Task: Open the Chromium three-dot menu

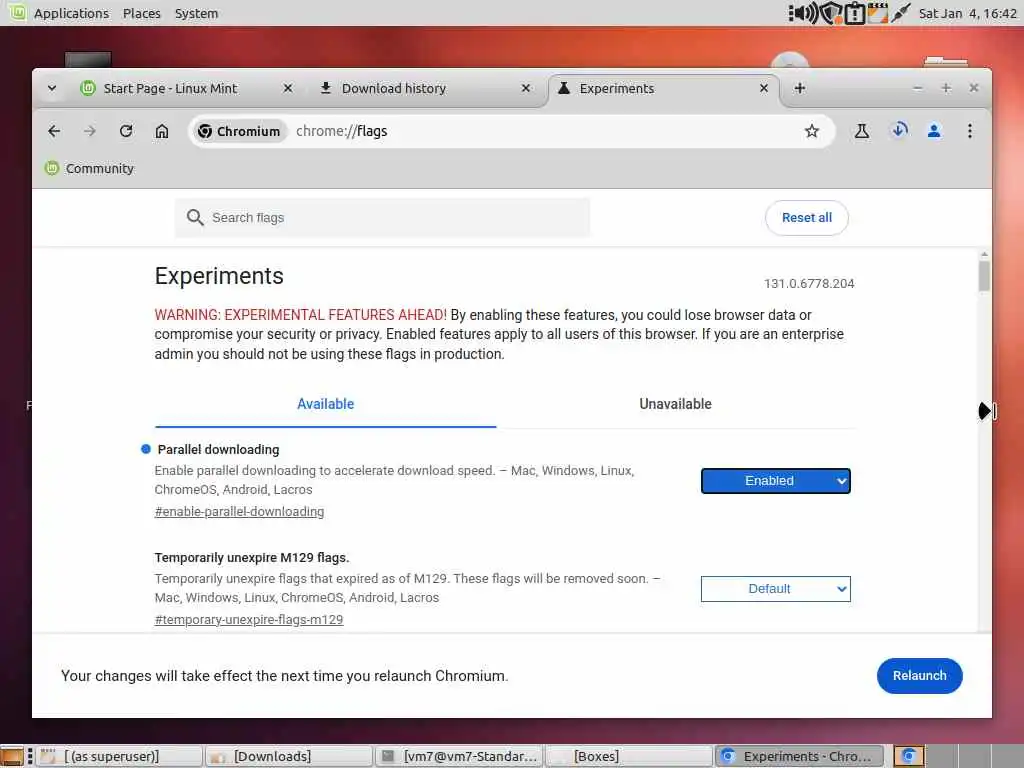Action: tap(970, 131)
